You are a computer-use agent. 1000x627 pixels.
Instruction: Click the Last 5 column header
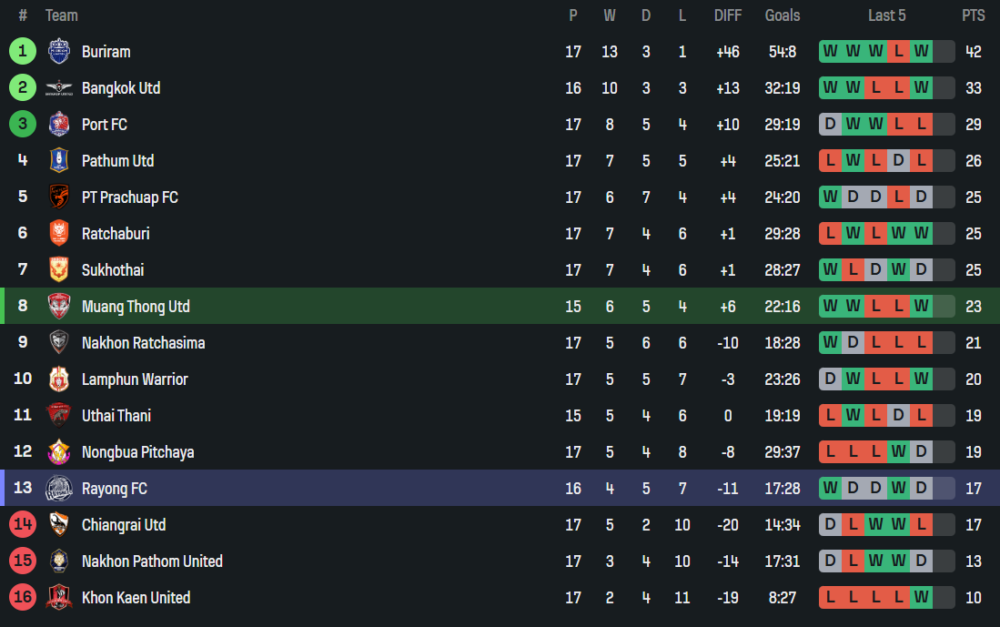(887, 15)
